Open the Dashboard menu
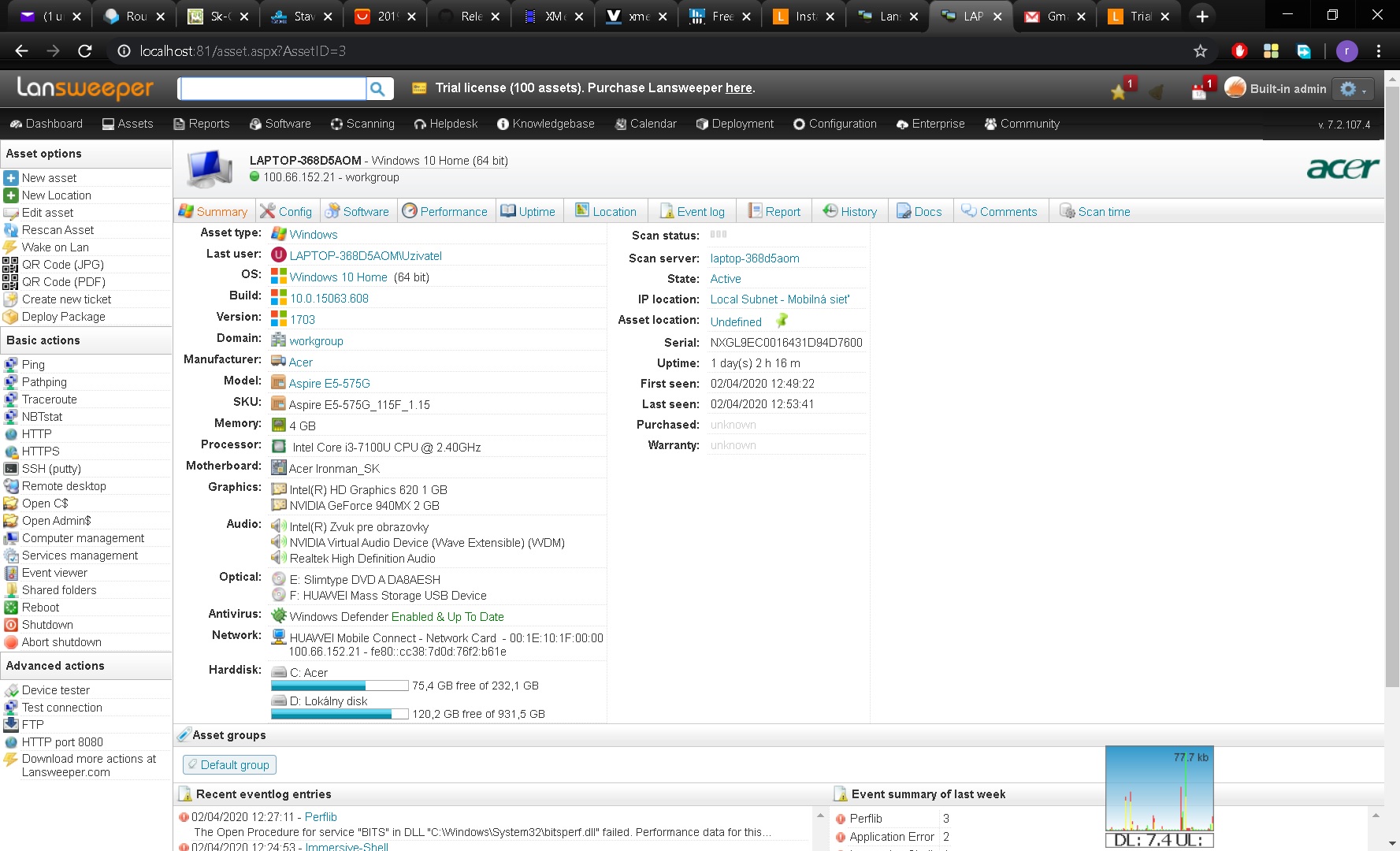This screenshot has width=1400, height=851. point(46,124)
